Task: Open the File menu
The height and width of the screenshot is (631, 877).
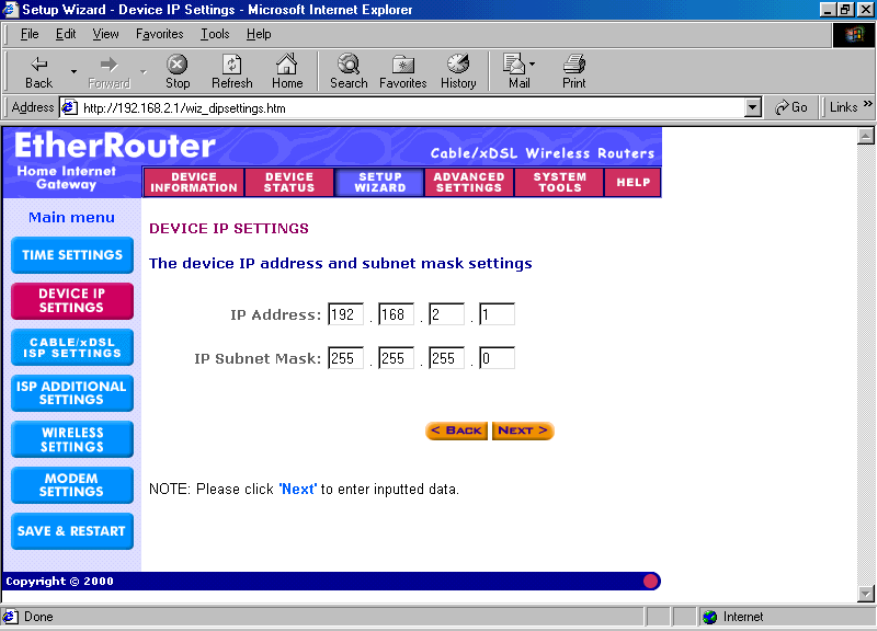Action: 30,34
